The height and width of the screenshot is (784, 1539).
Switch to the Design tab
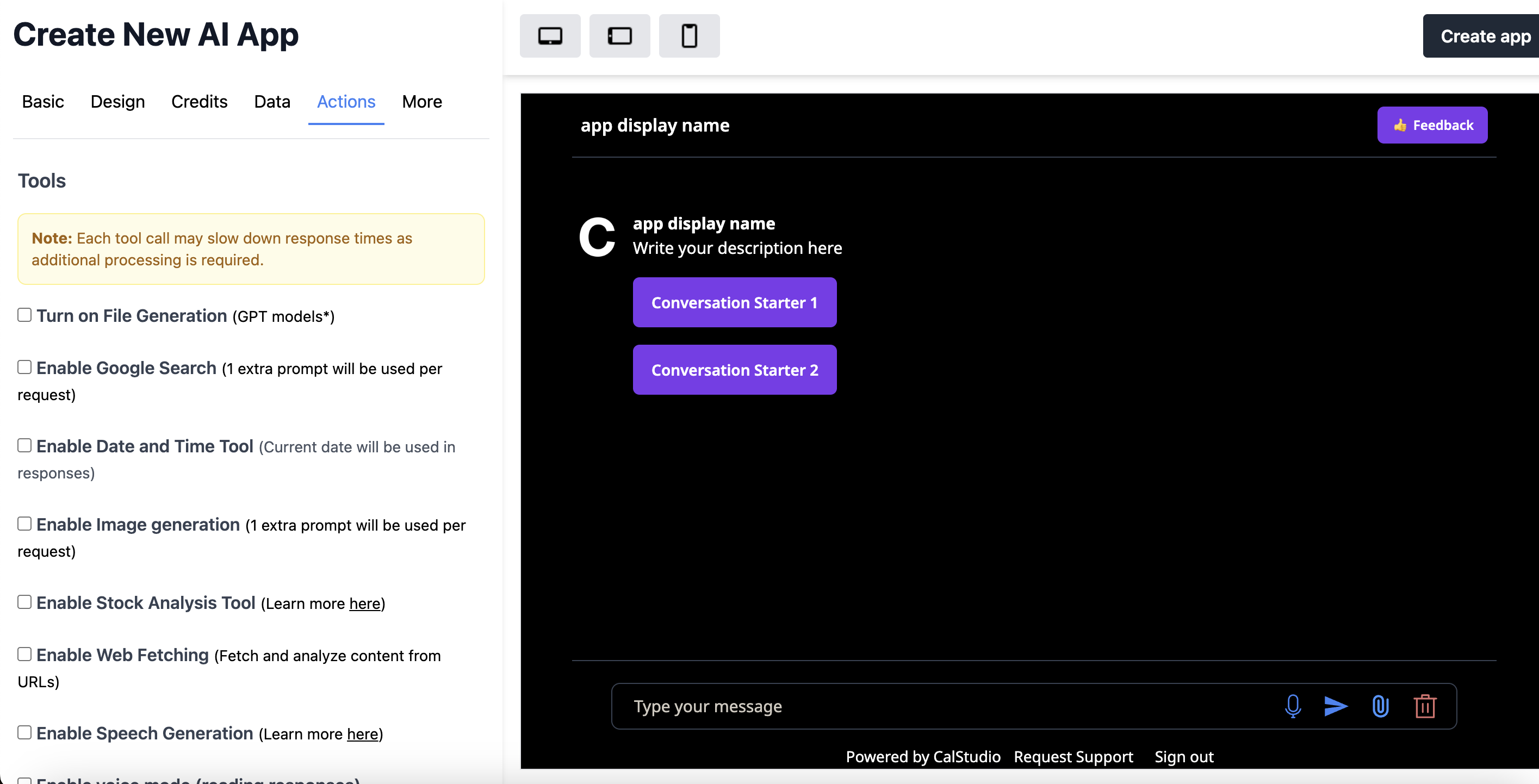tap(117, 102)
